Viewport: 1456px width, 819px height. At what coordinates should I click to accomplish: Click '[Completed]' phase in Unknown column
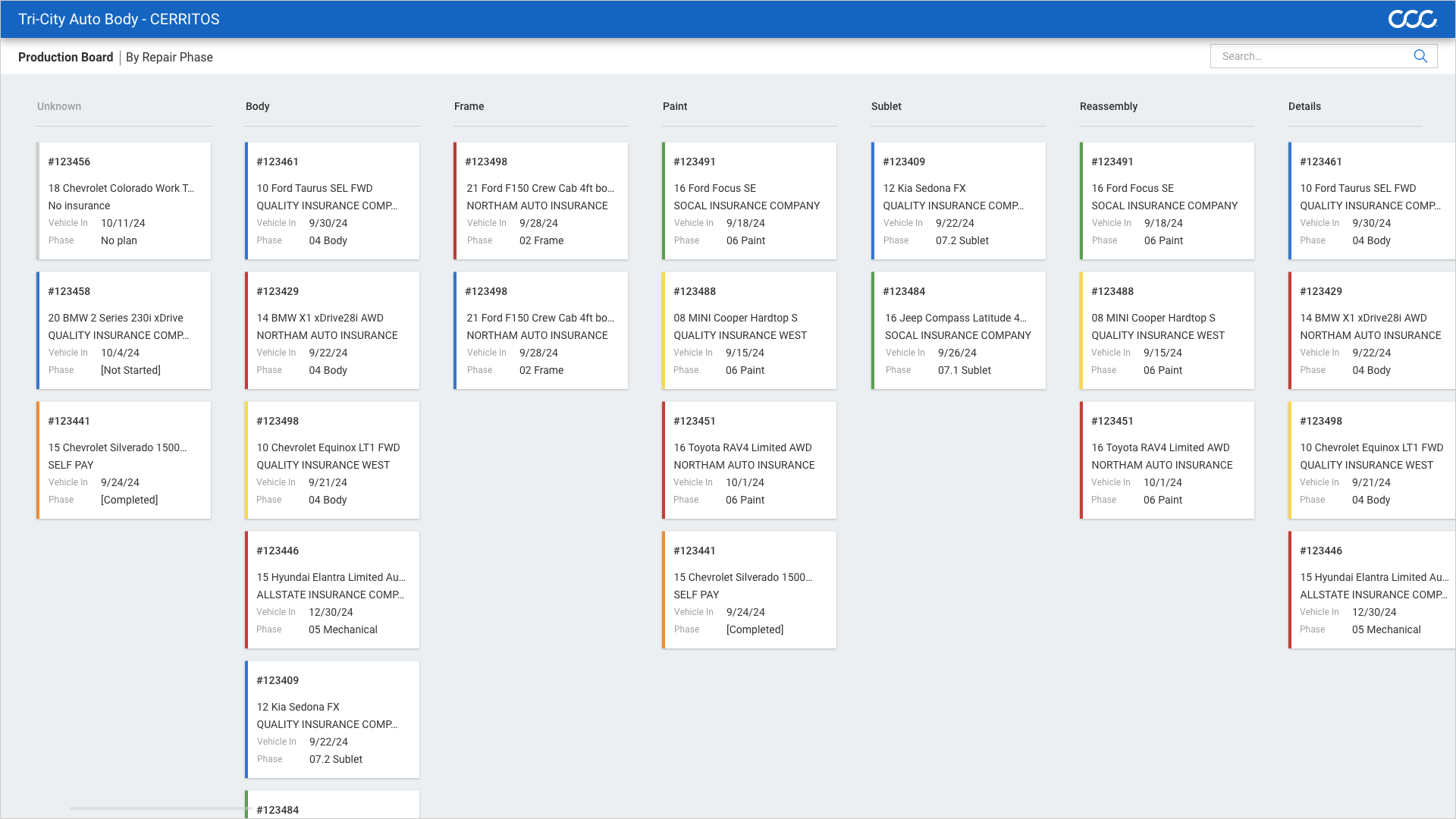129,500
